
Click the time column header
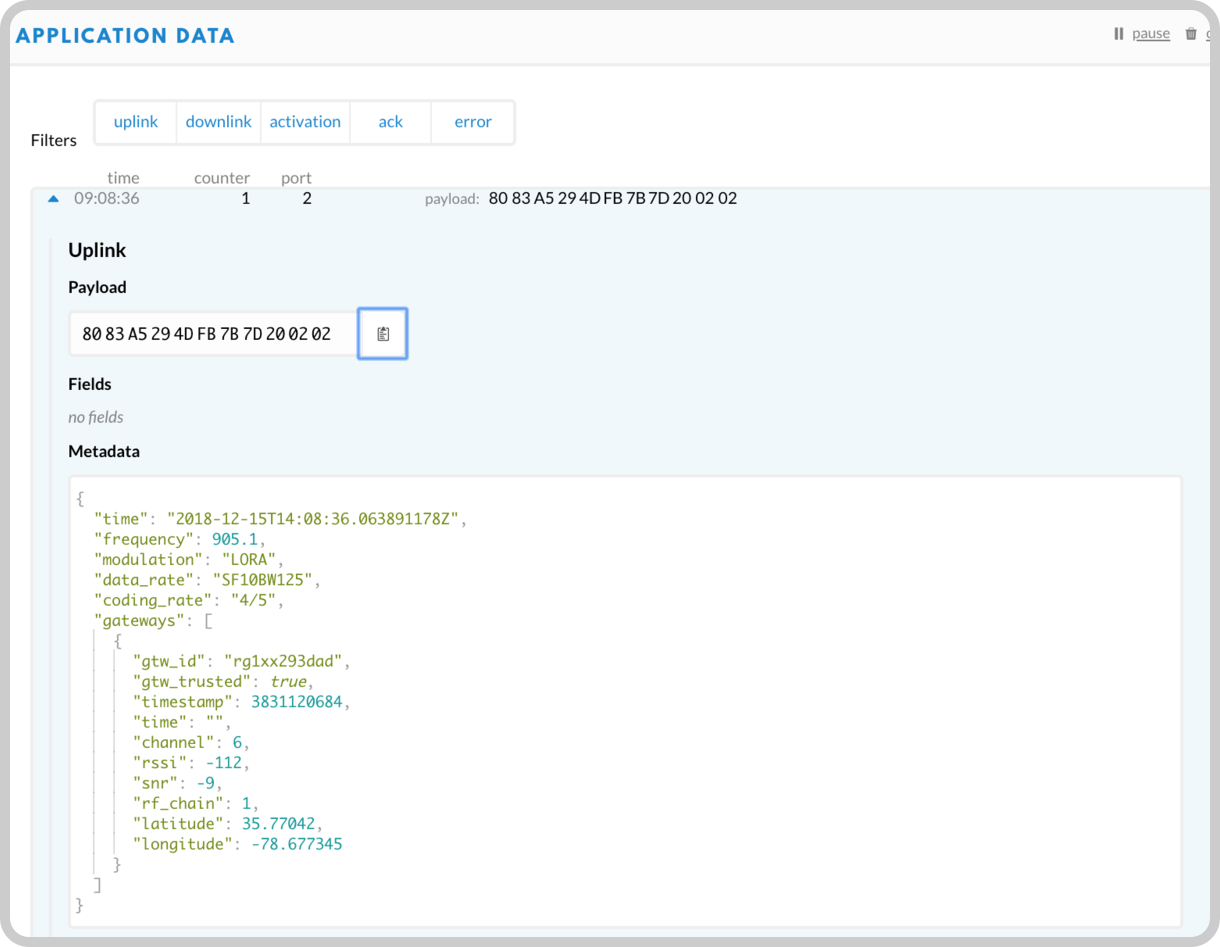pyautogui.click(x=123, y=178)
